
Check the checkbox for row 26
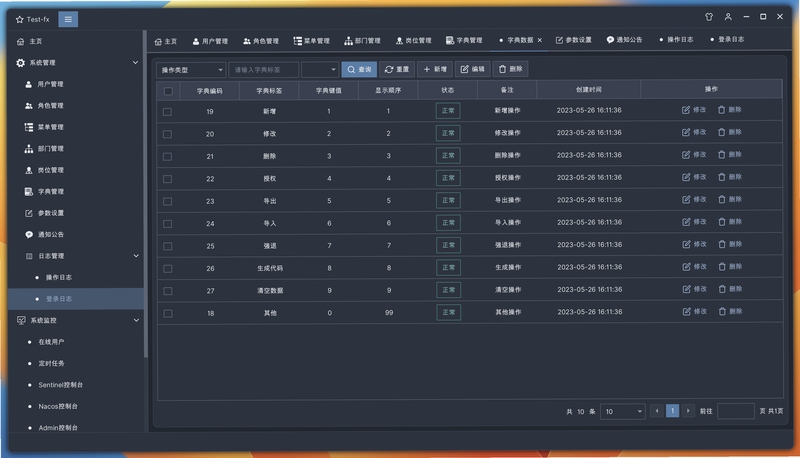[167, 269]
